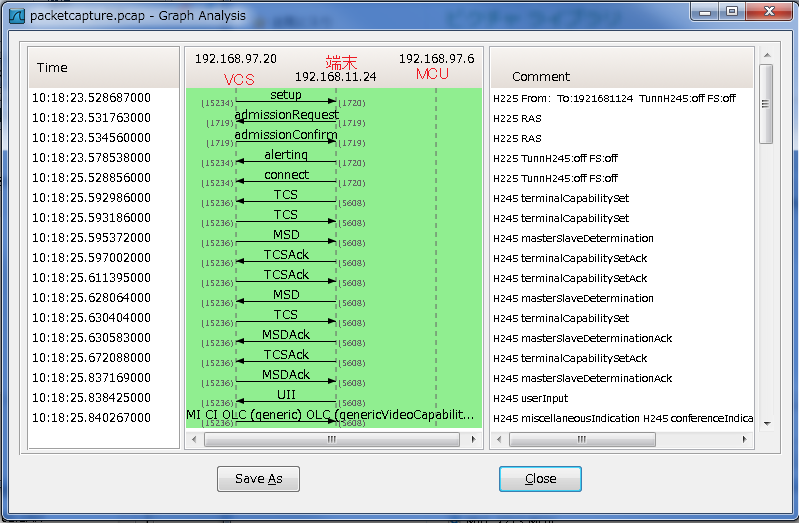Select time 10:18:25.838425000
The image size is (799, 523).
[91, 398]
